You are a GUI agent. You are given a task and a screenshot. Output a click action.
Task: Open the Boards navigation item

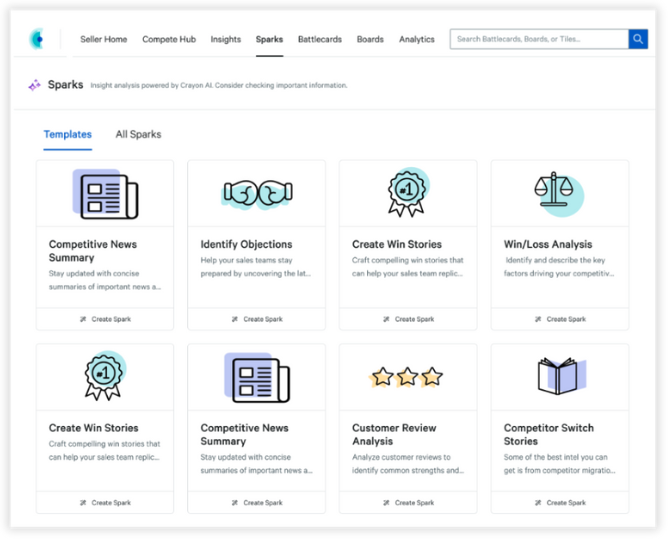click(370, 40)
